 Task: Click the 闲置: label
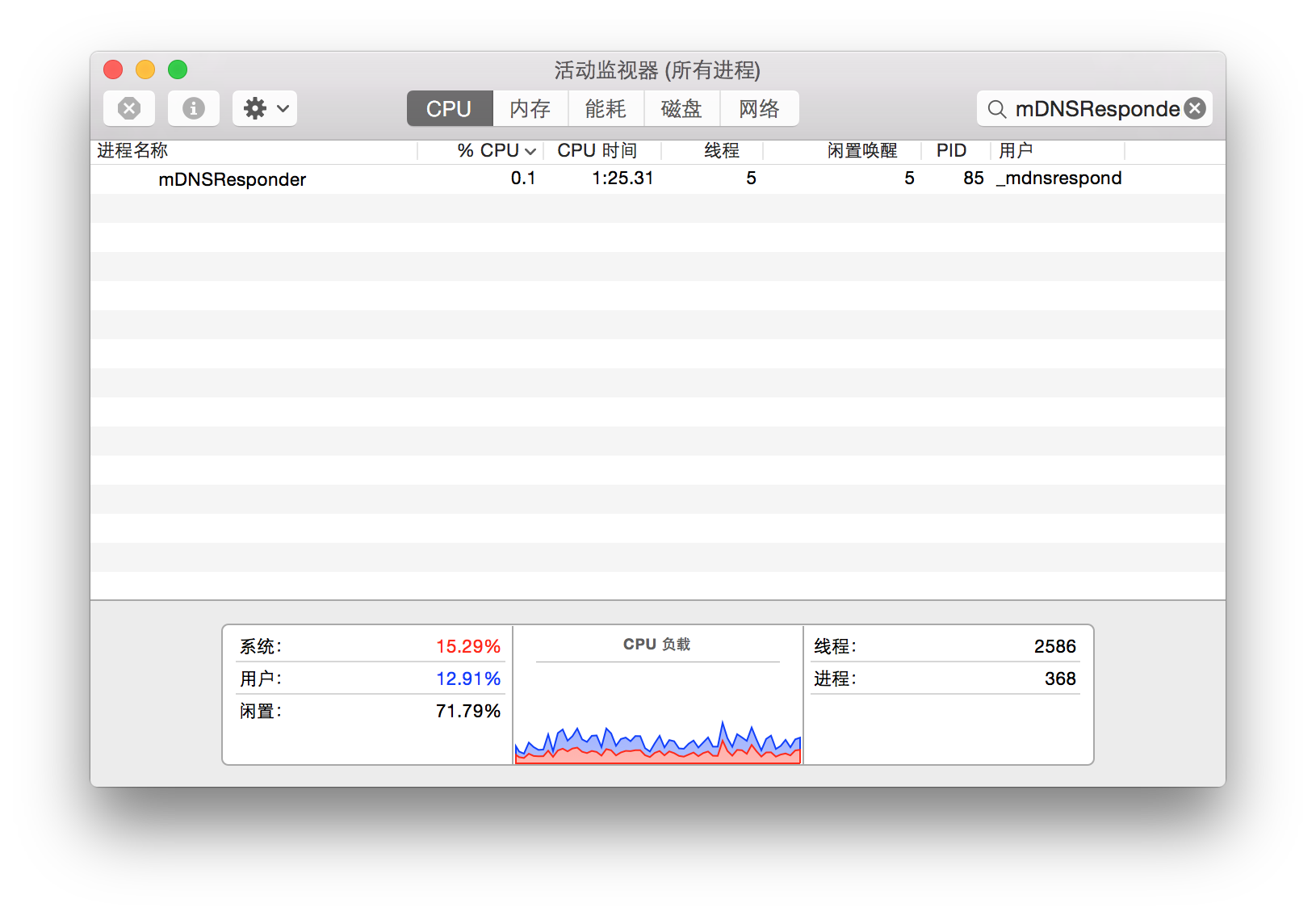[x=260, y=711]
